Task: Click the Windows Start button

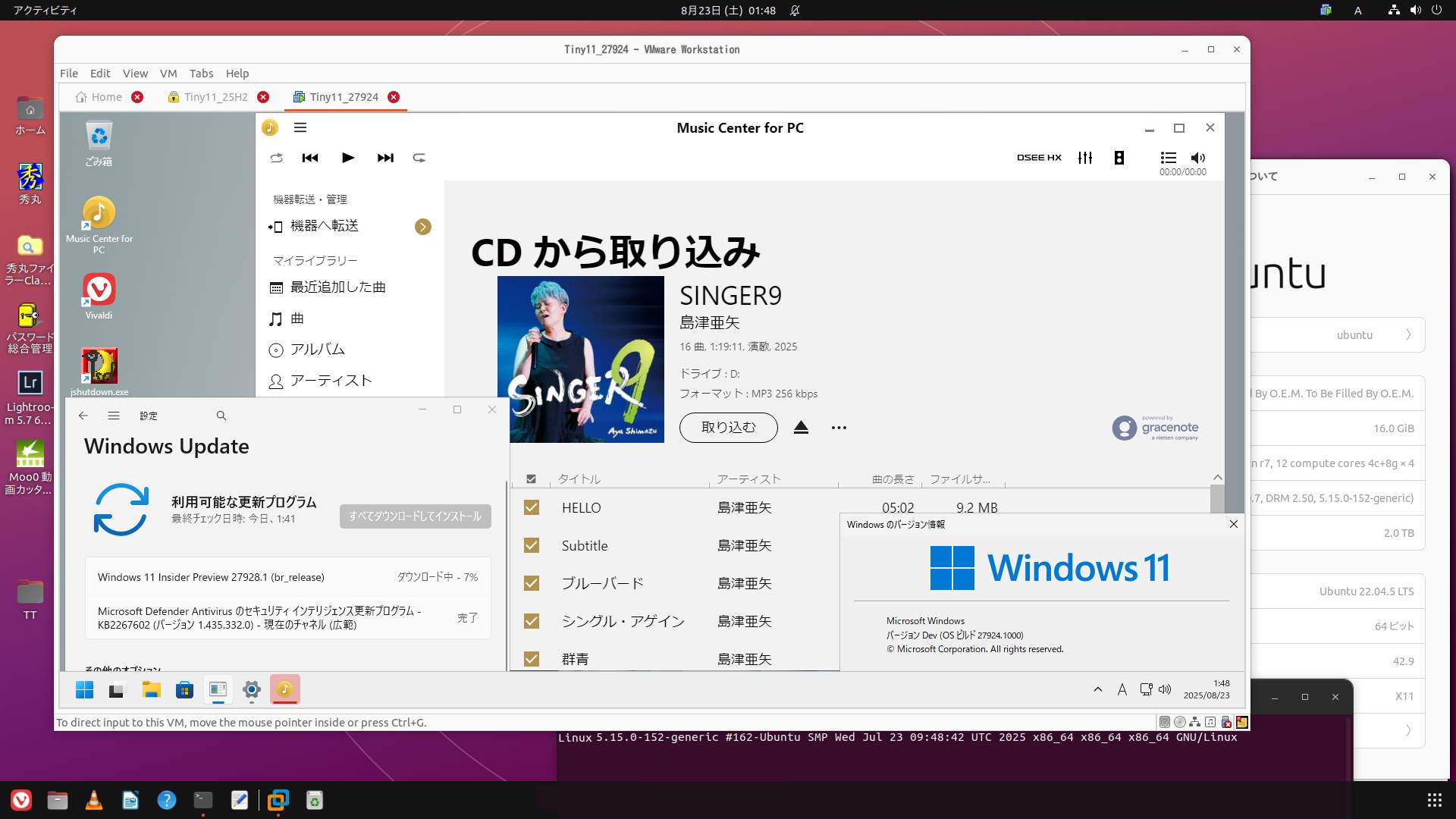Action: [x=84, y=689]
